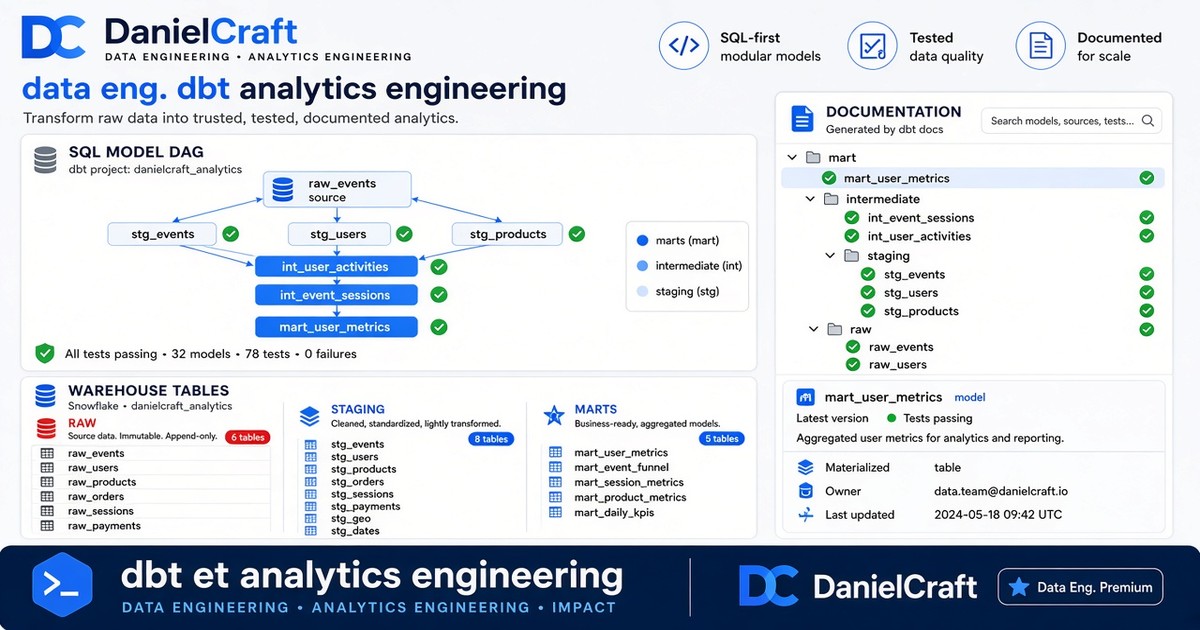1200x630 pixels.
Task: Click the SQL MODEL DAG database icon
Action: point(45,161)
